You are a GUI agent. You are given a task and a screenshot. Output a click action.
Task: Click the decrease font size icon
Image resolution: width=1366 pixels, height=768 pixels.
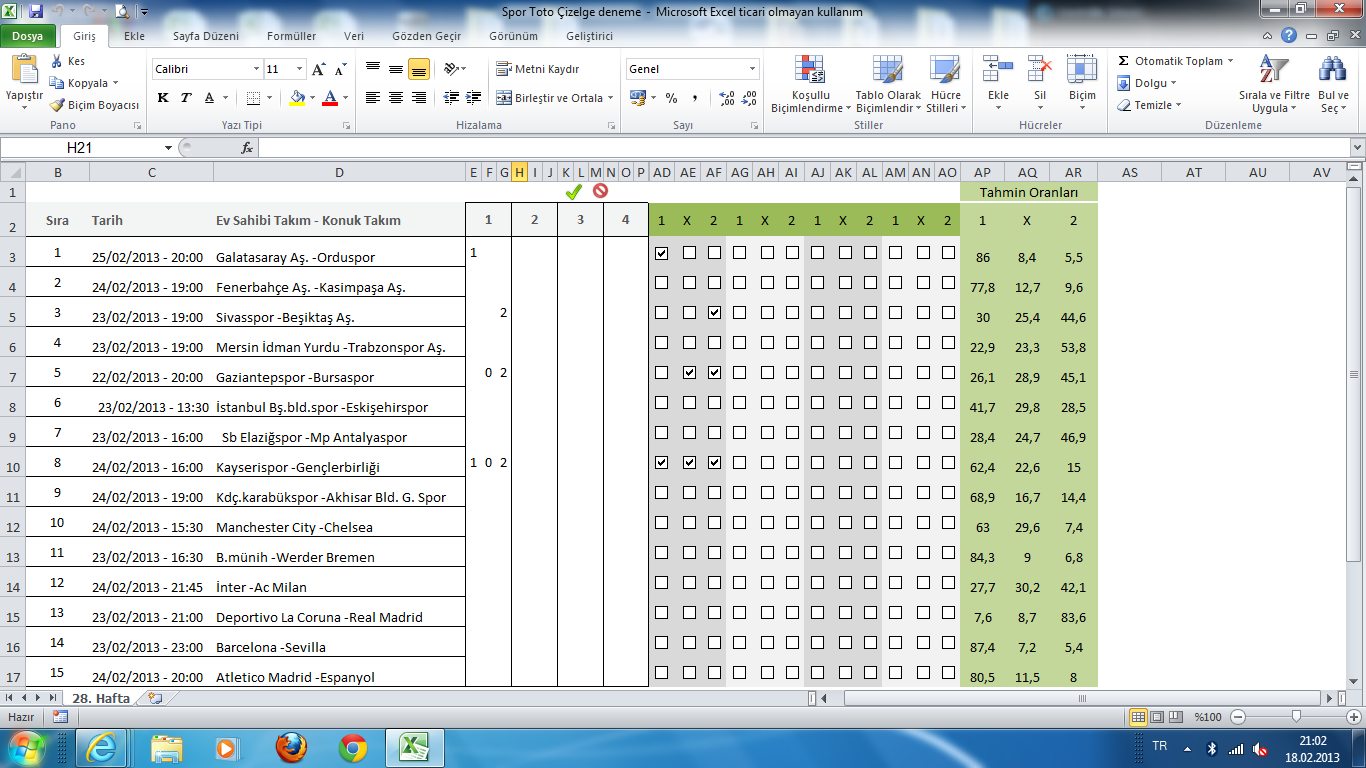point(340,69)
